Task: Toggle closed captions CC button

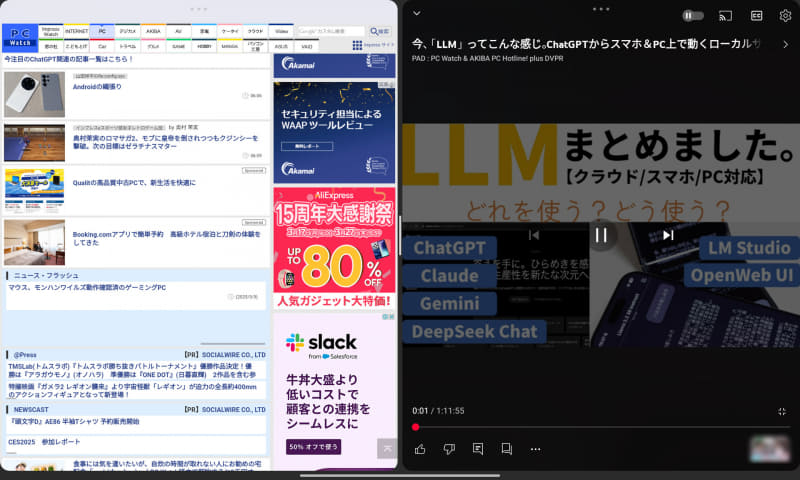Action: point(756,16)
